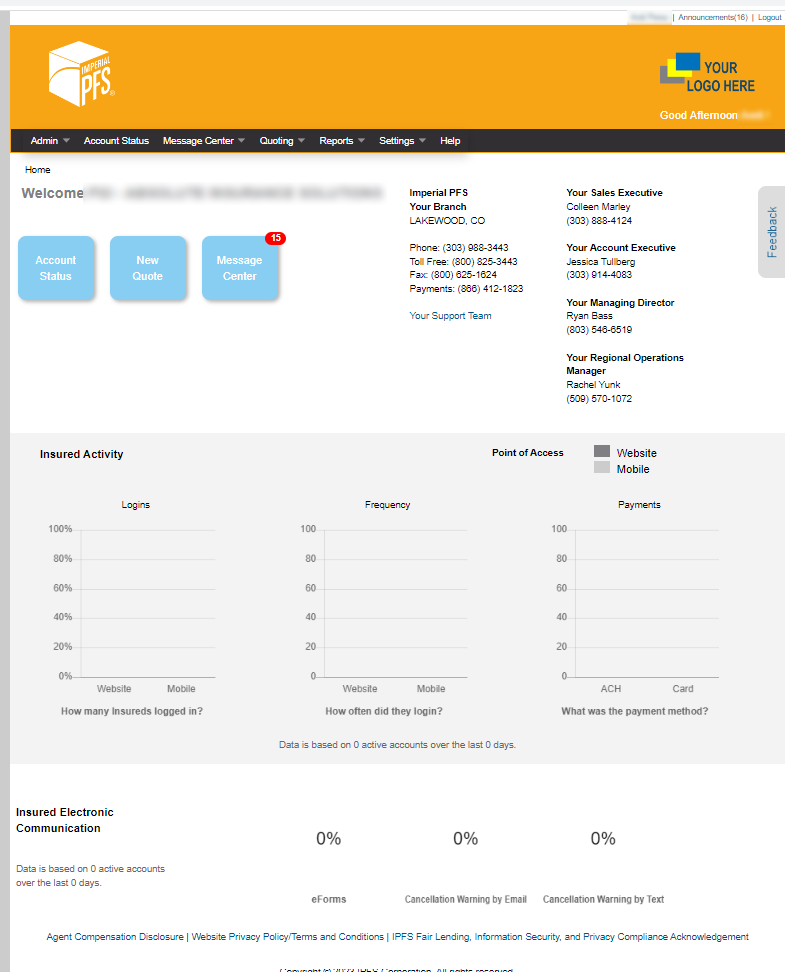Expand the Admin dropdown arrow
Image resolution: width=785 pixels, height=972 pixels.
point(66,141)
